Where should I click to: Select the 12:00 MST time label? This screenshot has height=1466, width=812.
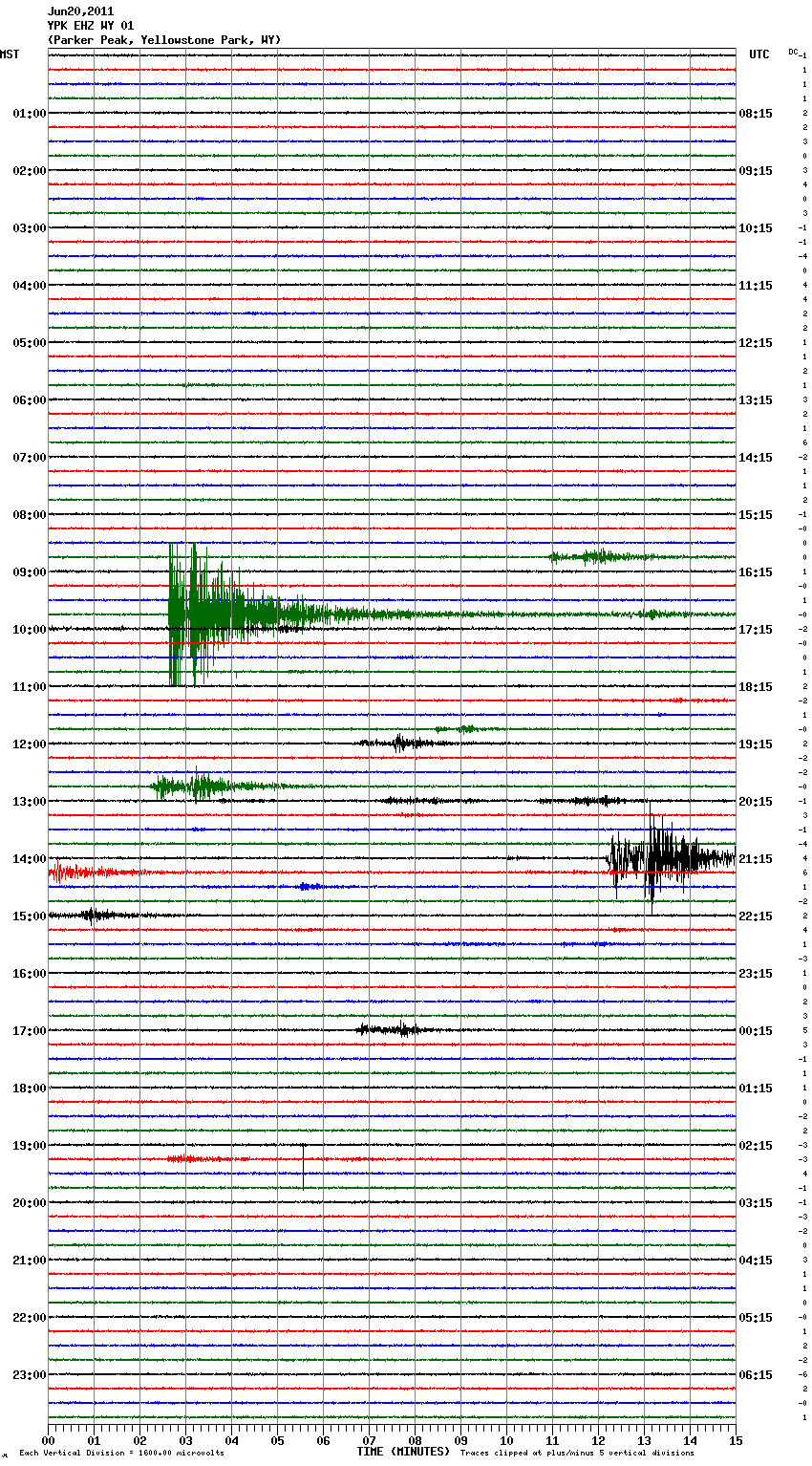click(x=29, y=744)
